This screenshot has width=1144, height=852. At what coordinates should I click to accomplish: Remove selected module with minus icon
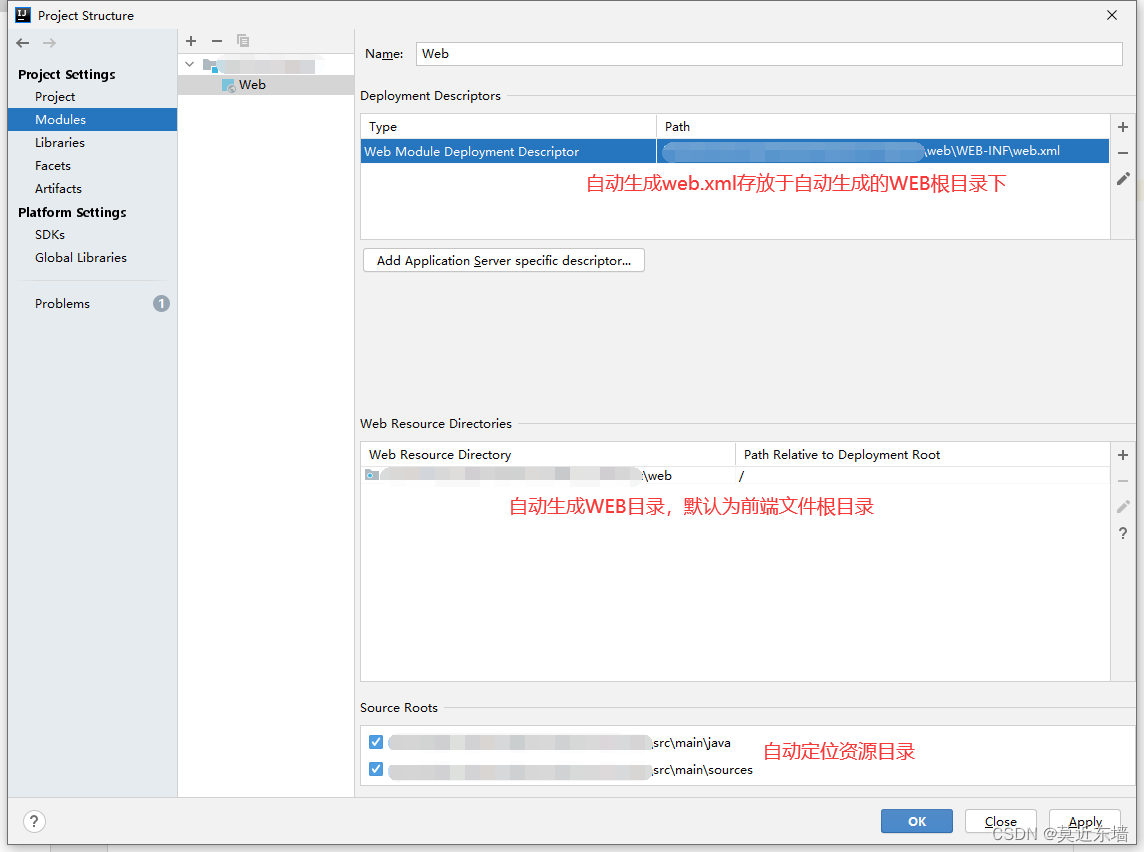click(217, 41)
